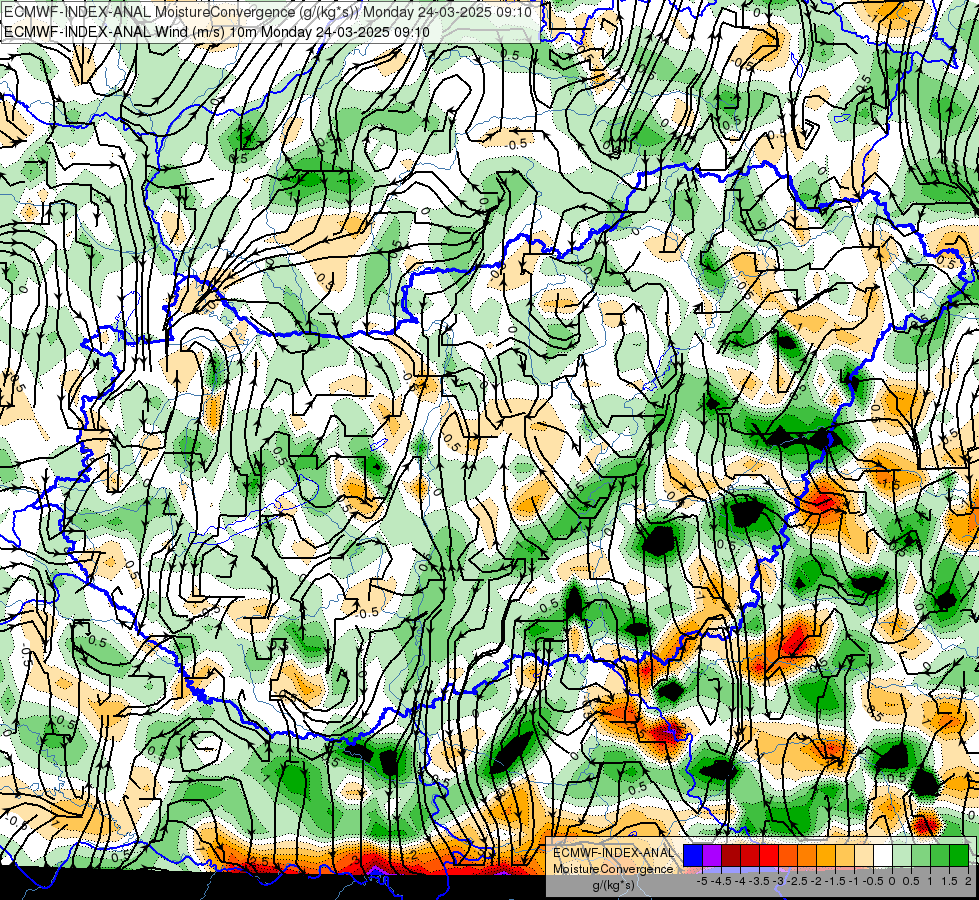Click the 'g/(kg*s)' unit label in legend

click(x=614, y=886)
